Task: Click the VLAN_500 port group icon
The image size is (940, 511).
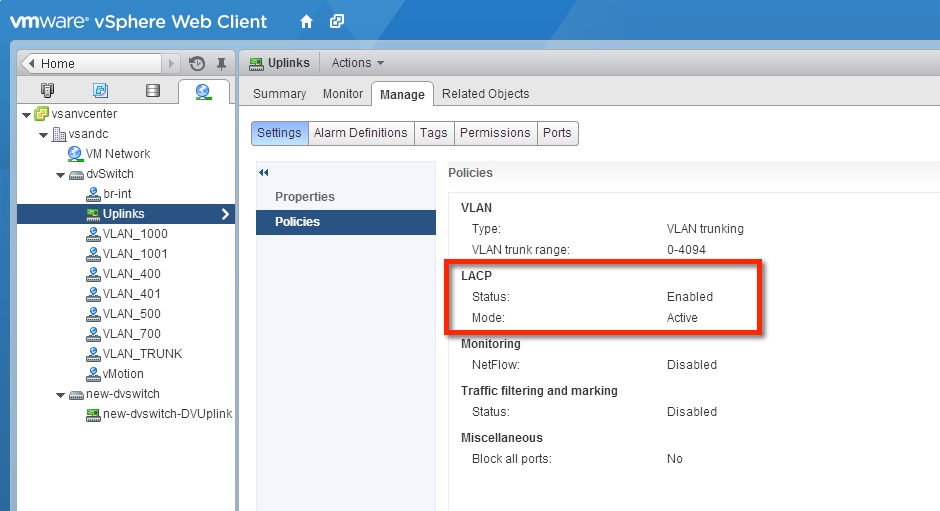Action: [93, 314]
